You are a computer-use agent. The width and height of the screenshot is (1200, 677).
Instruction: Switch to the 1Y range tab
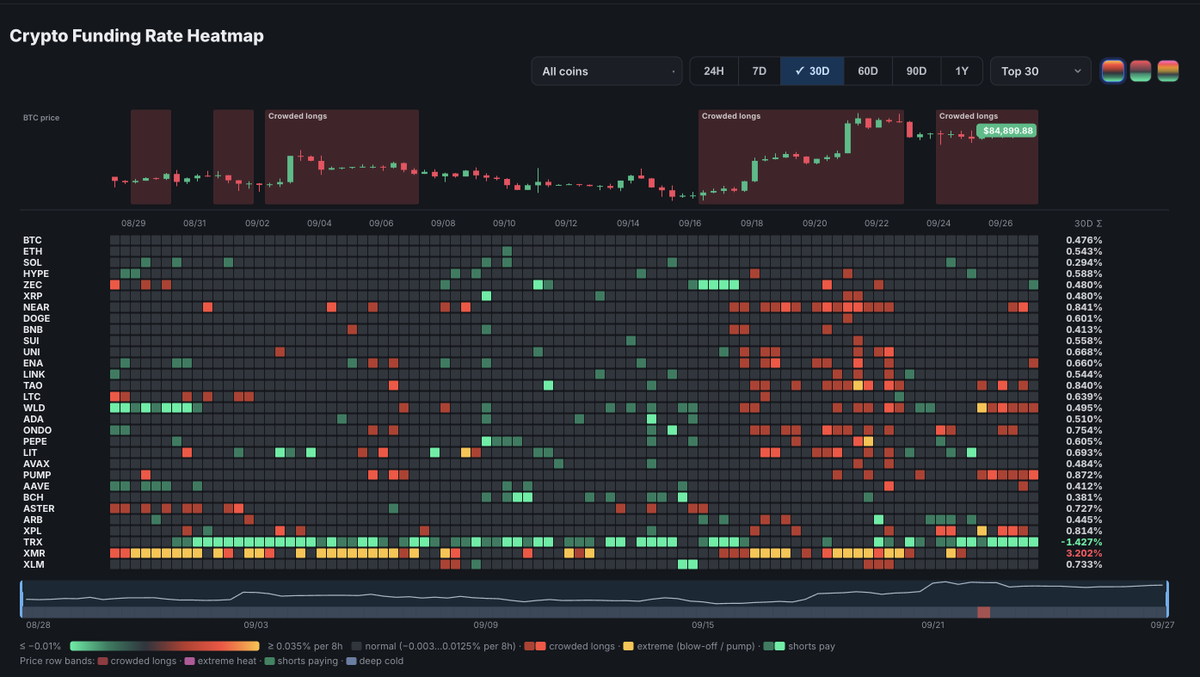(962, 71)
